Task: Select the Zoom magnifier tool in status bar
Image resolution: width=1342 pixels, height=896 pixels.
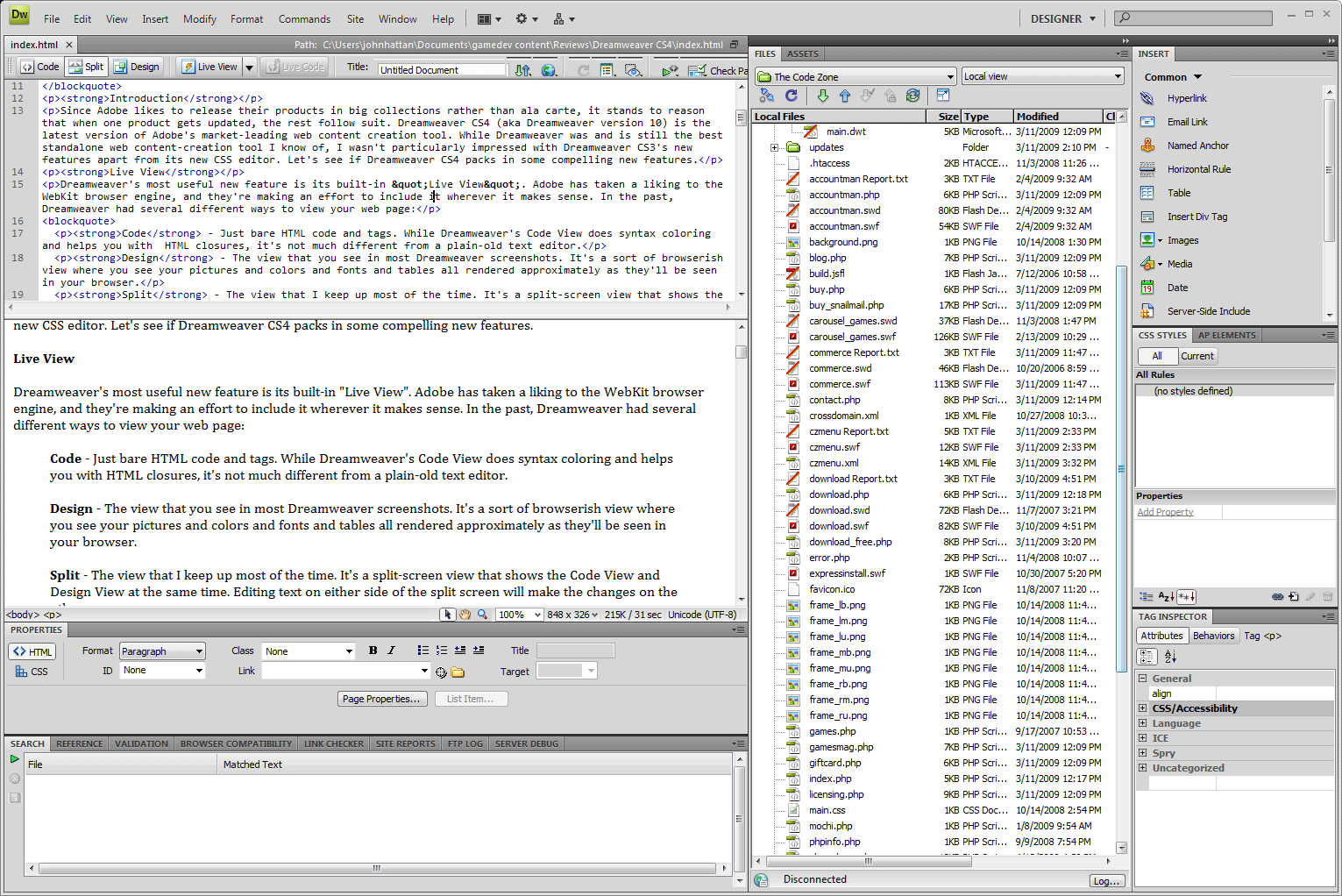Action: tap(482, 615)
